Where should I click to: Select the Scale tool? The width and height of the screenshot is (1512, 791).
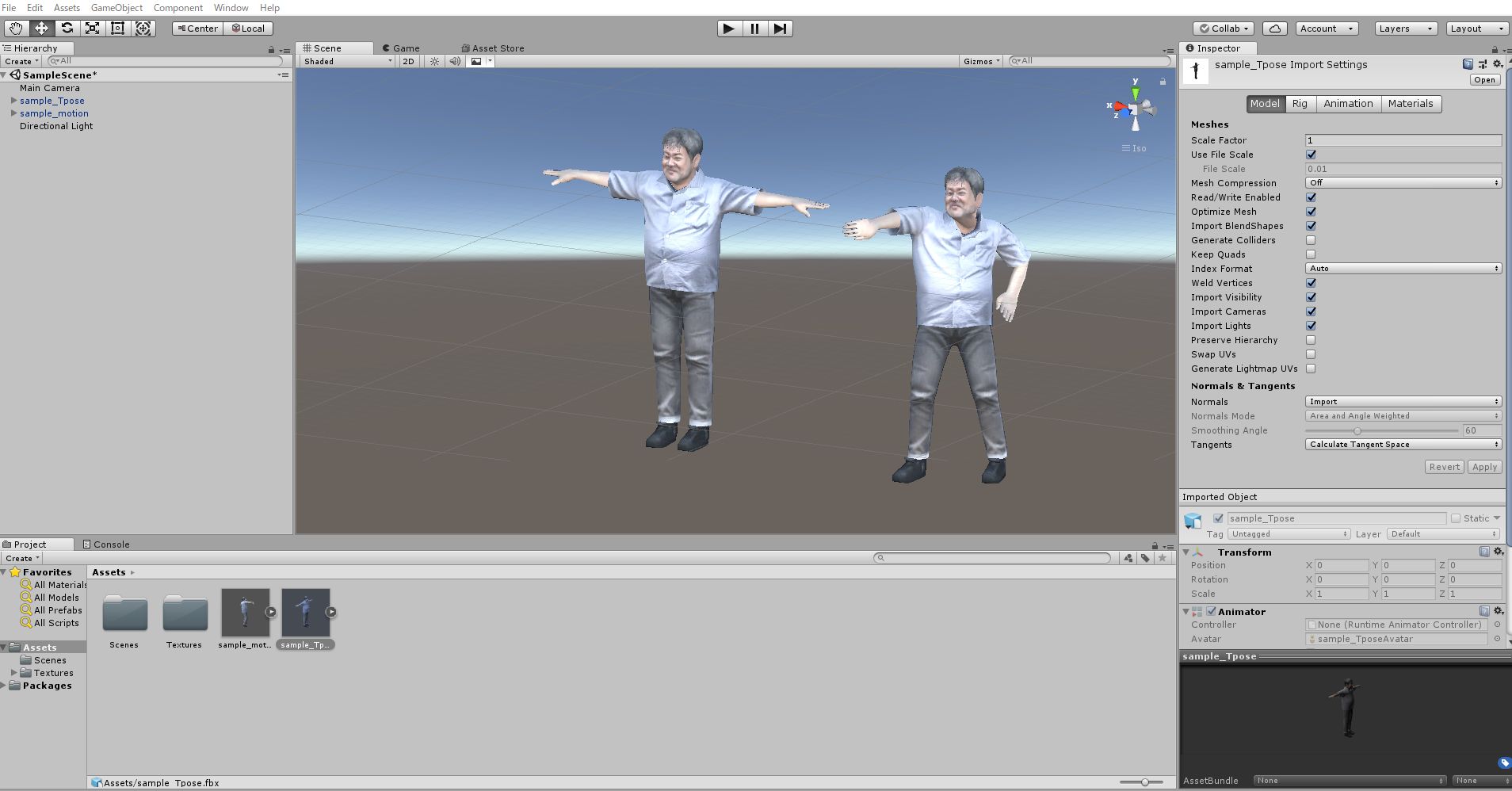[x=92, y=29]
